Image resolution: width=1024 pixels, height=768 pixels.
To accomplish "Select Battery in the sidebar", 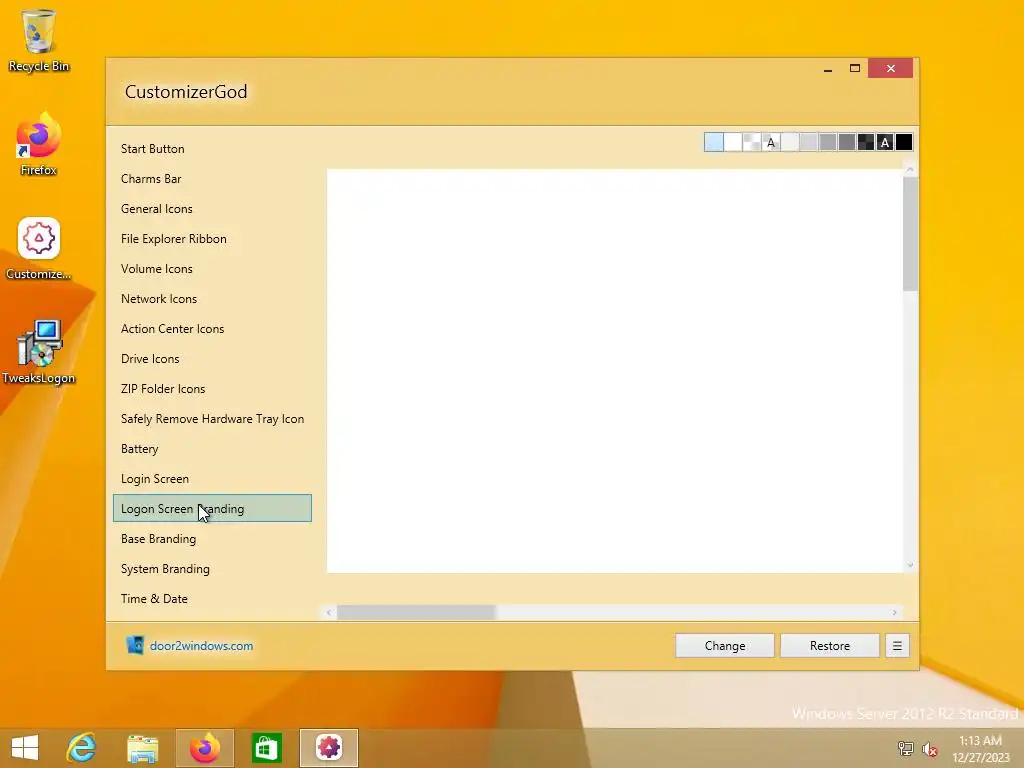I will coord(212,449).
